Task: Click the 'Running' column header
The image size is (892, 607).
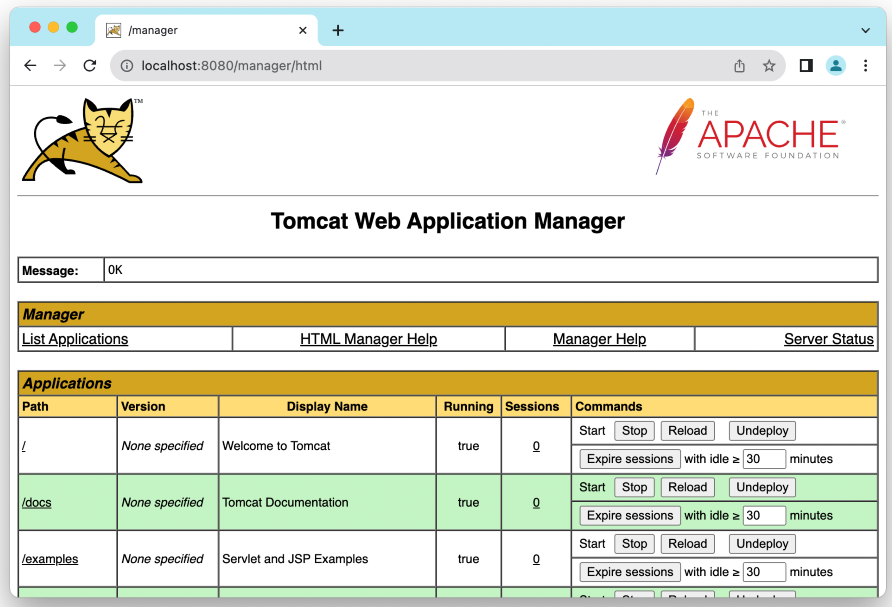Action: [x=469, y=407]
